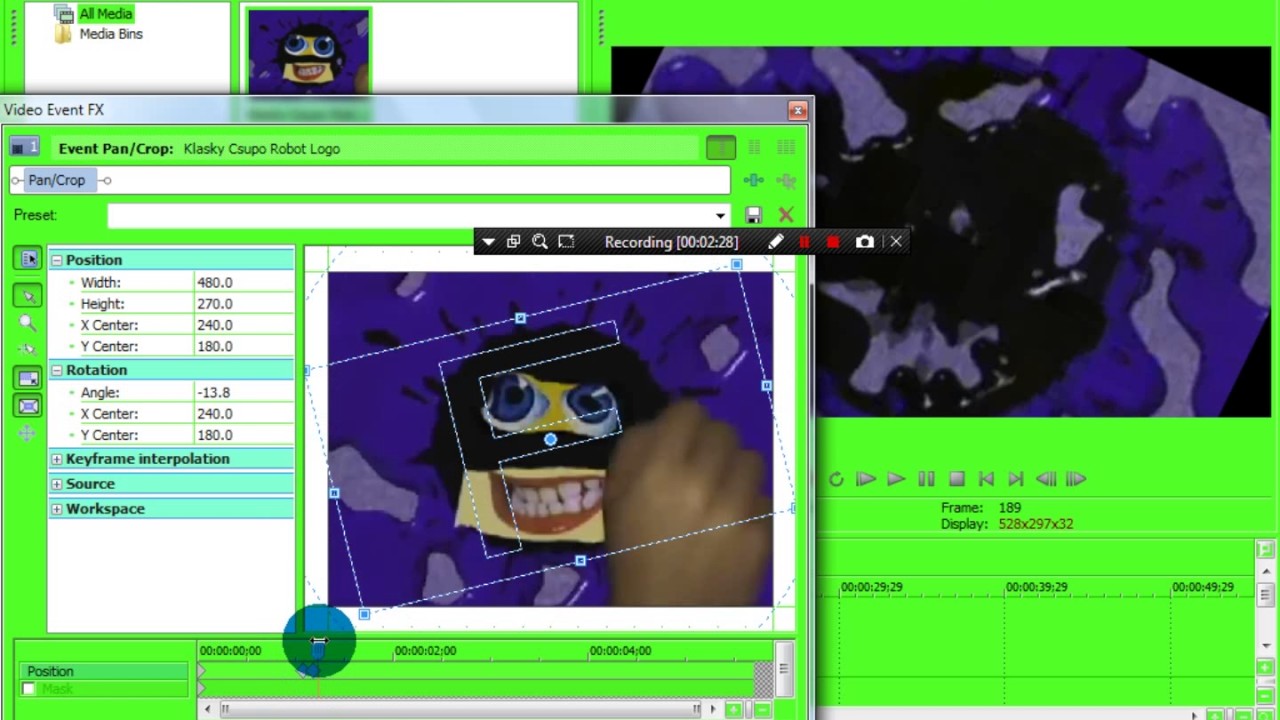Click the recorder window-switch icon
Viewport: 1280px width, 720px height.
[x=513, y=242]
